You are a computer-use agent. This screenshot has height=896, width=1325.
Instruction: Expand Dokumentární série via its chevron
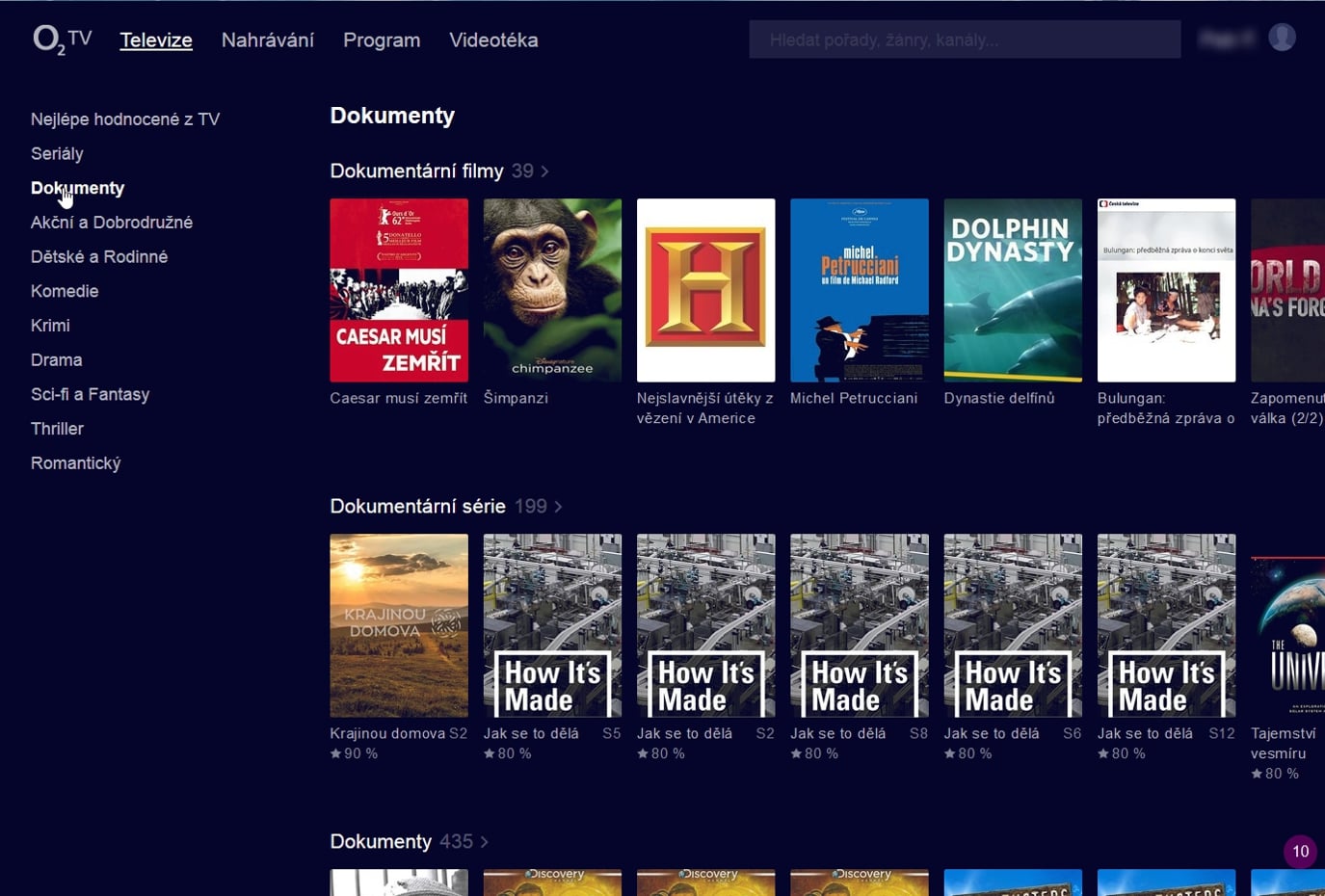(559, 507)
